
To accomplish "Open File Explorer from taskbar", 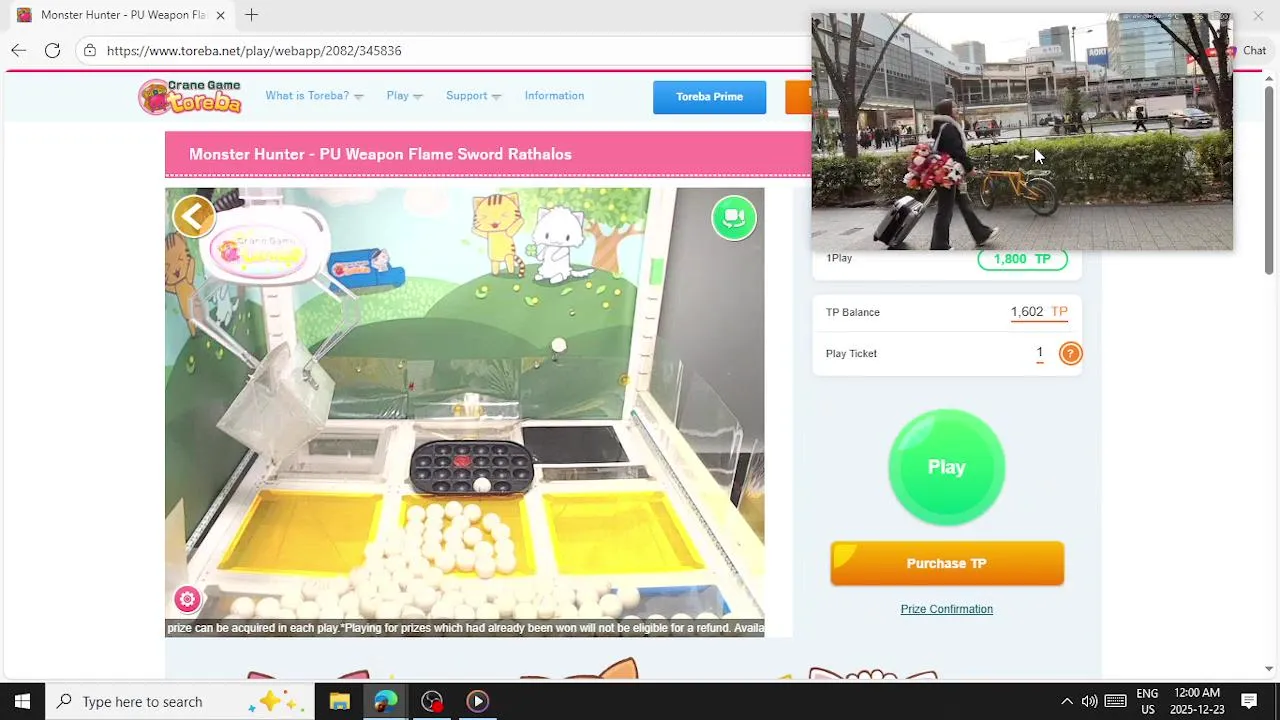I will click(x=339, y=701).
